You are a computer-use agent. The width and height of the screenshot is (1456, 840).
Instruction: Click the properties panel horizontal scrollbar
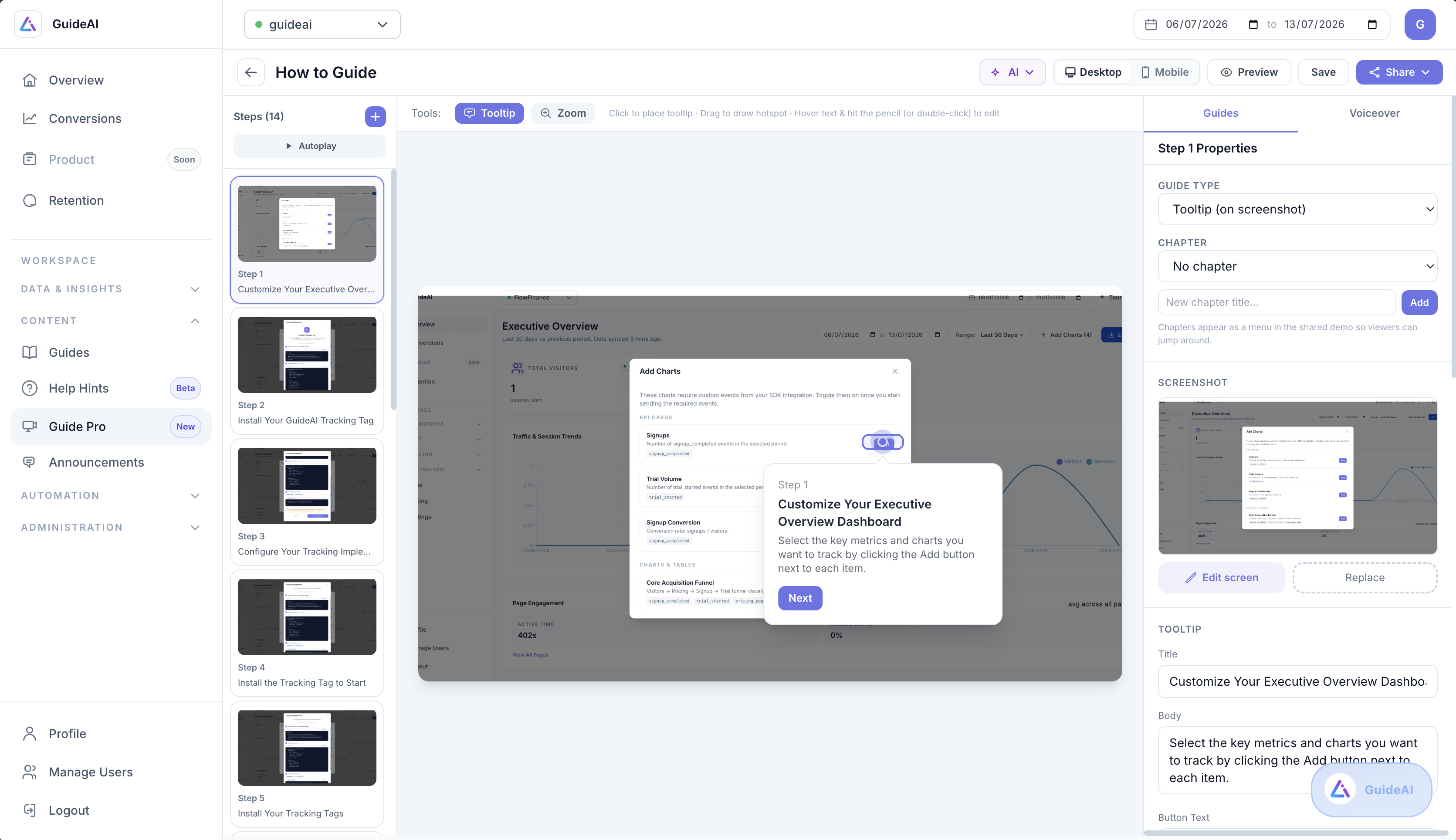click(x=1295, y=833)
